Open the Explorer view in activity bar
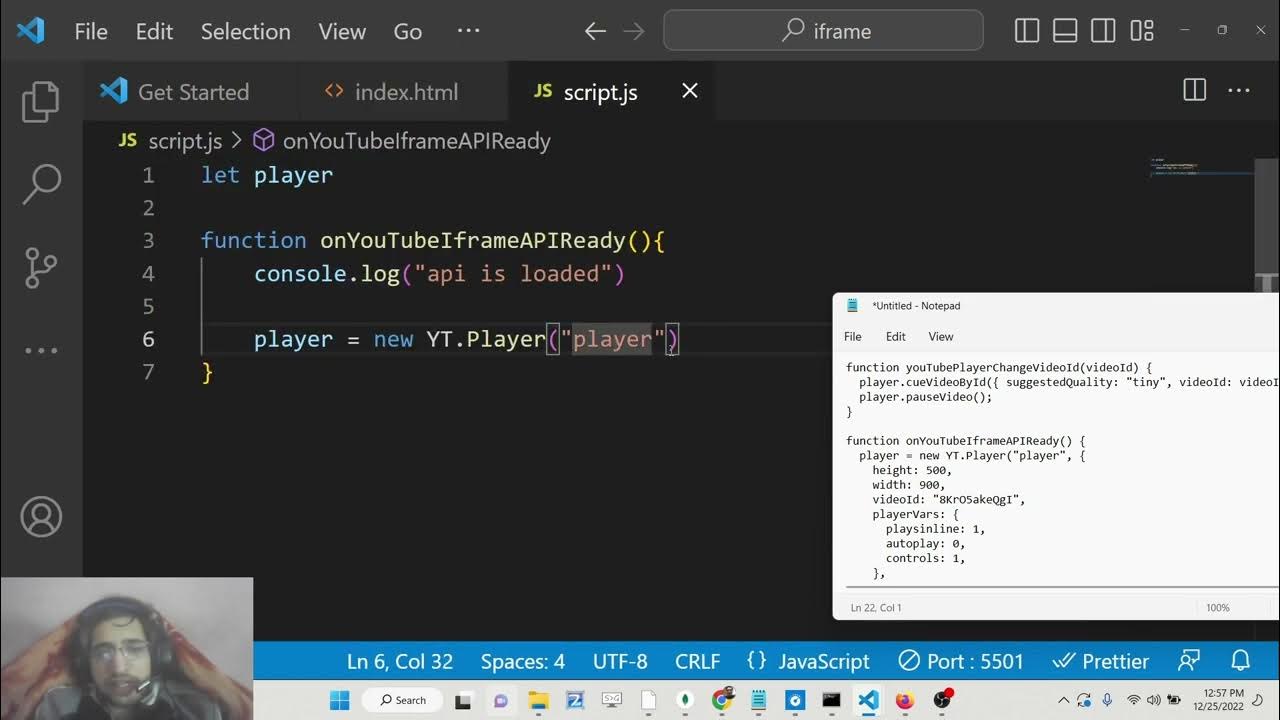 pyautogui.click(x=41, y=101)
